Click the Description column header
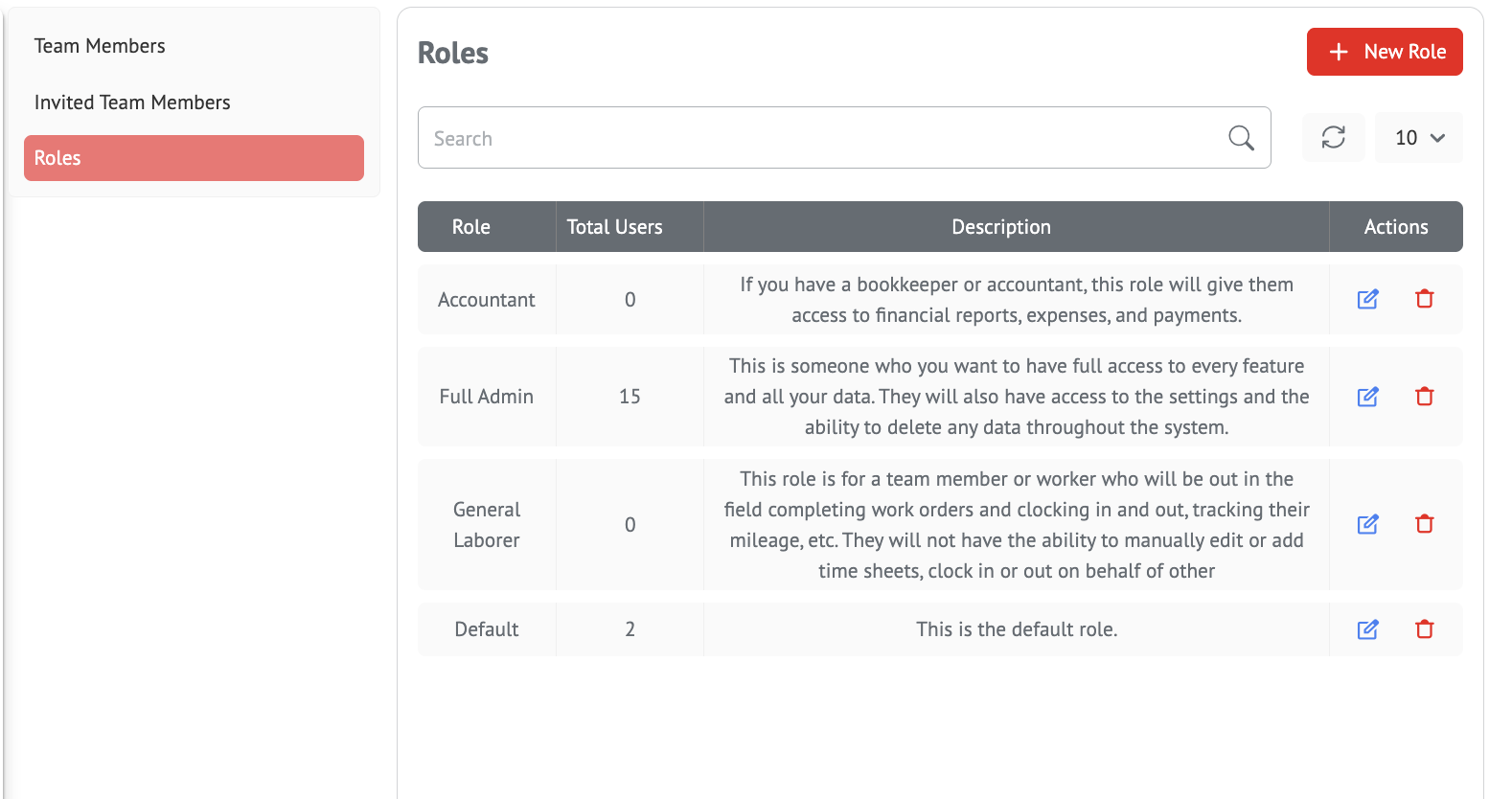This screenshot has width=1512, height=799. point(1001,227)
